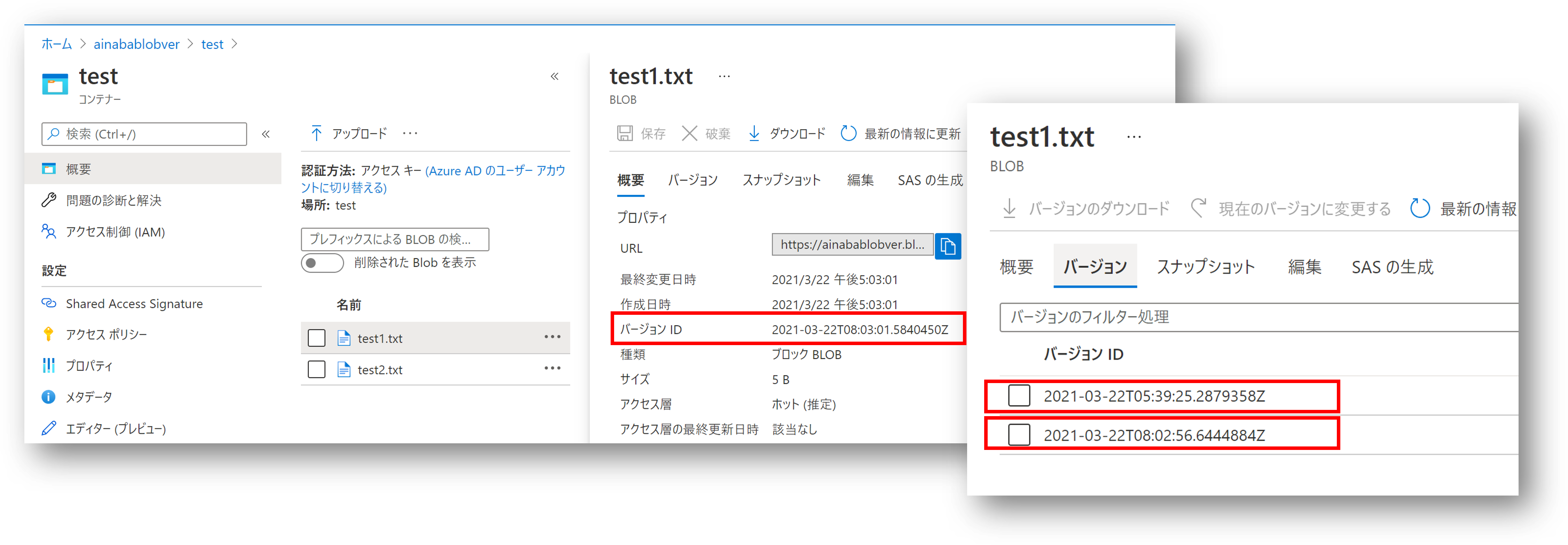
Task: Click the test2.txt file name in the list
Action: point(380,369)
